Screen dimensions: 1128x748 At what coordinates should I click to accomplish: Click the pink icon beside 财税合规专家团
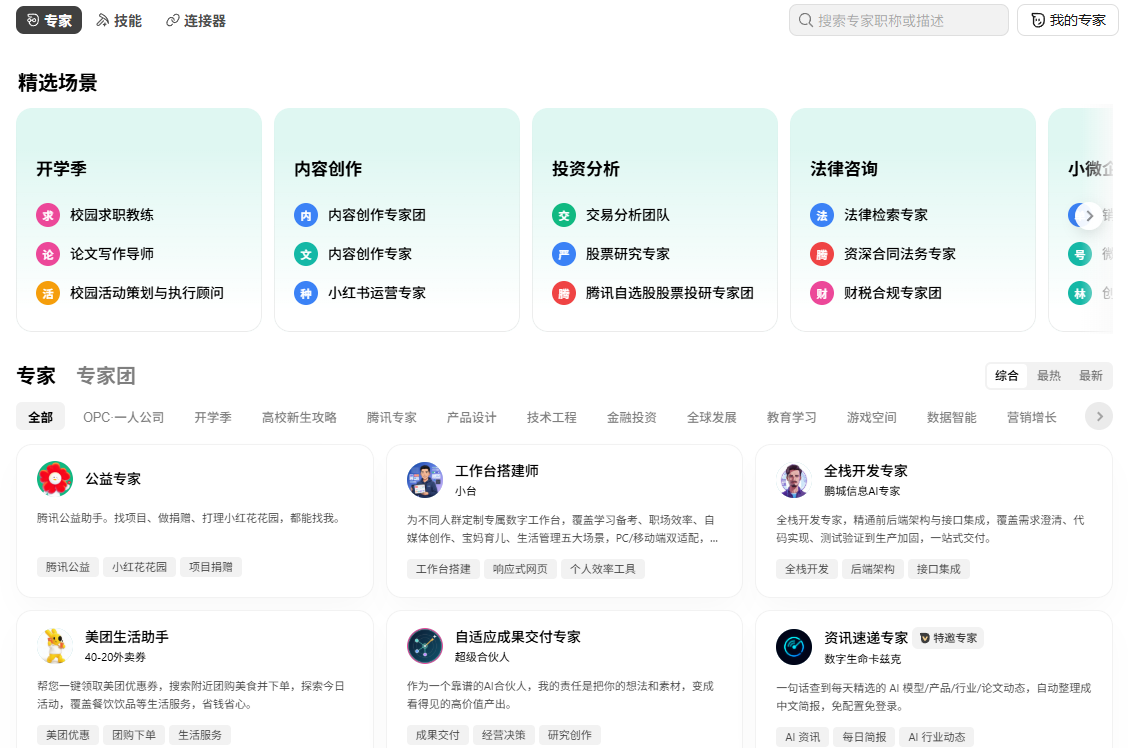tap(822, 293)
